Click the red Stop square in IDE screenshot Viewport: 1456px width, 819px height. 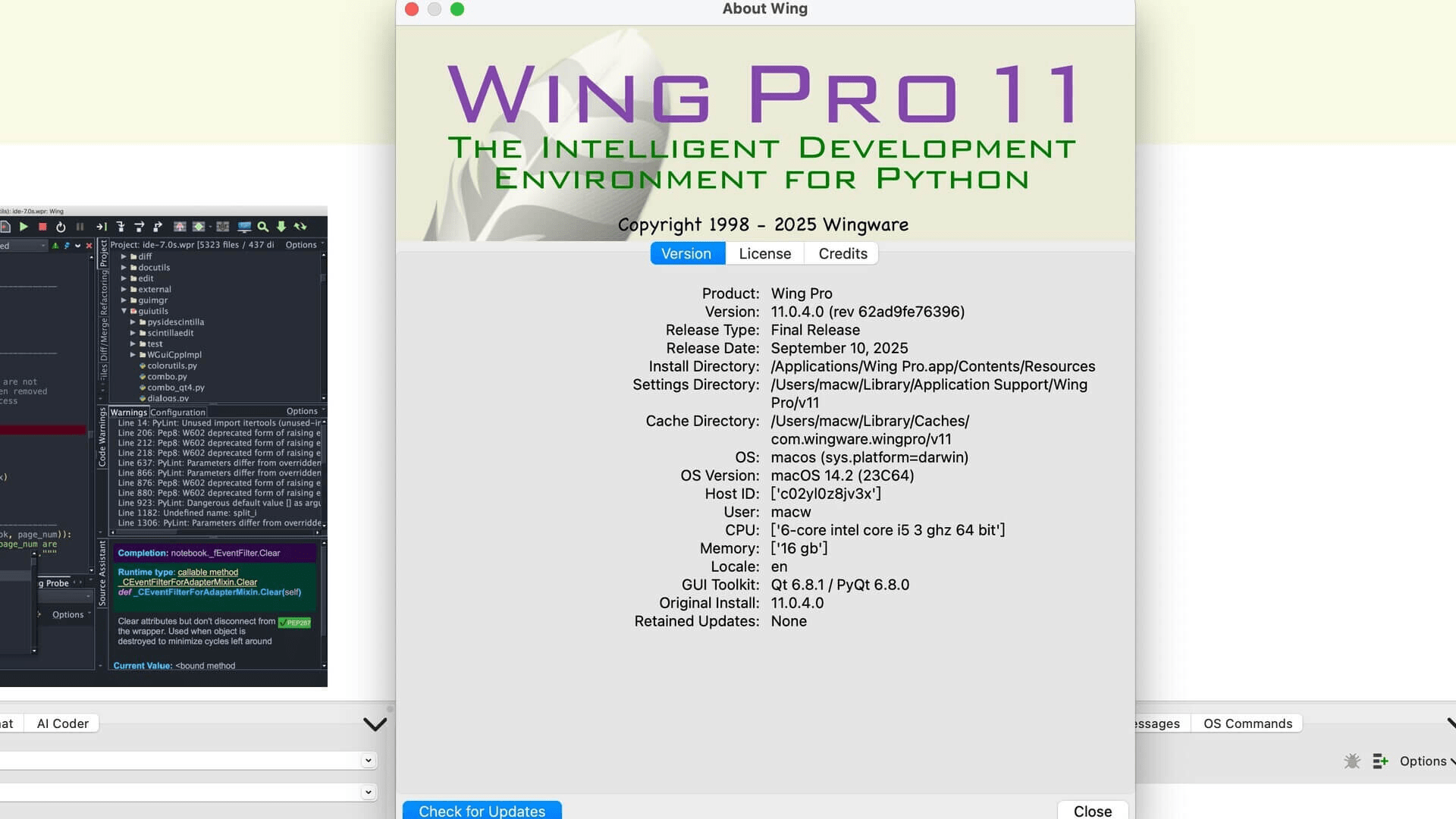click(x=42, y=227)
